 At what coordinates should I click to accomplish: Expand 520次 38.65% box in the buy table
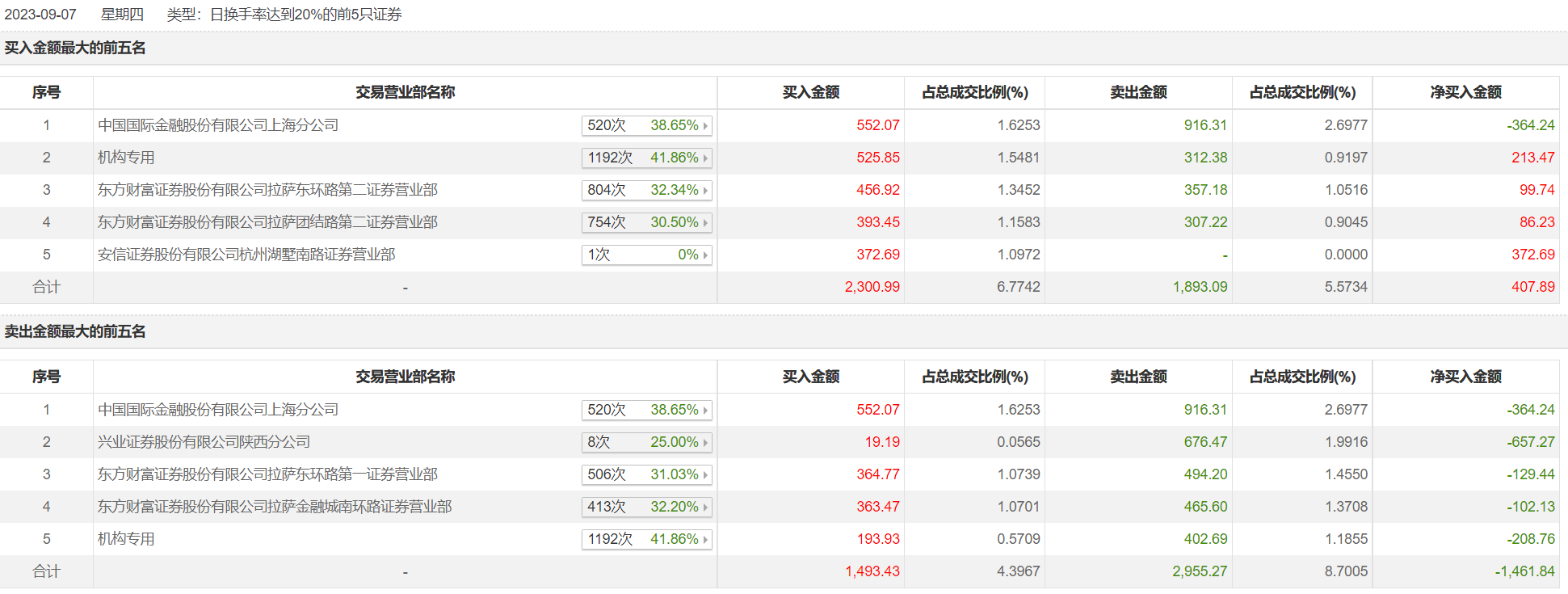pos(646,126)
